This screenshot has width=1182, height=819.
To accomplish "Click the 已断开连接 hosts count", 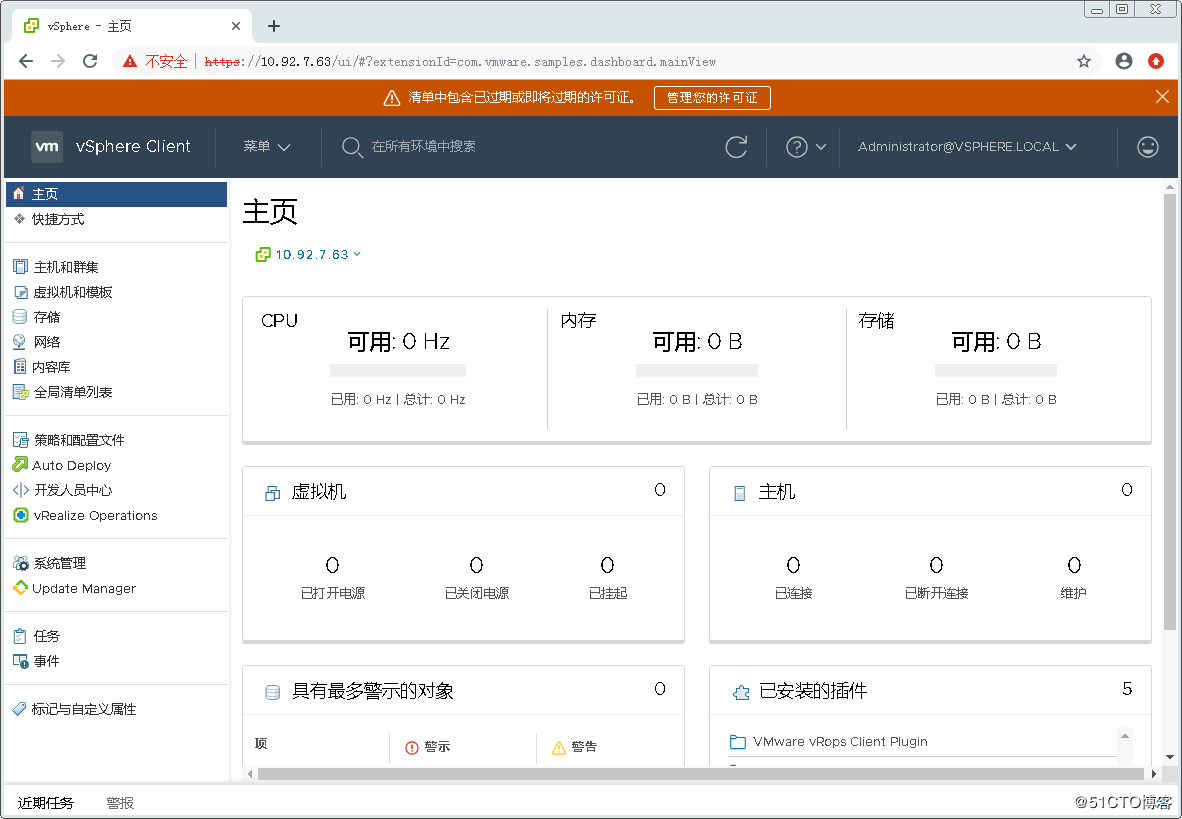I will pyautogui.click(x=936, y=565).
